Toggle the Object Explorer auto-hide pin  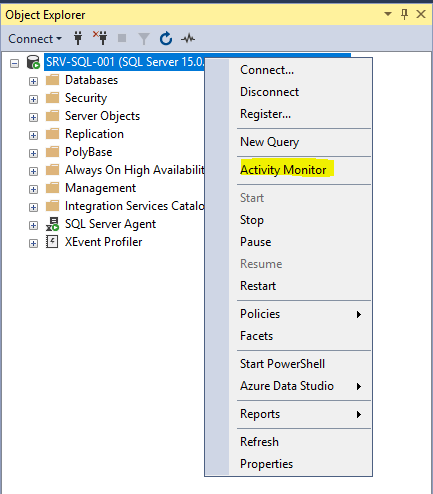coord(404,14)
